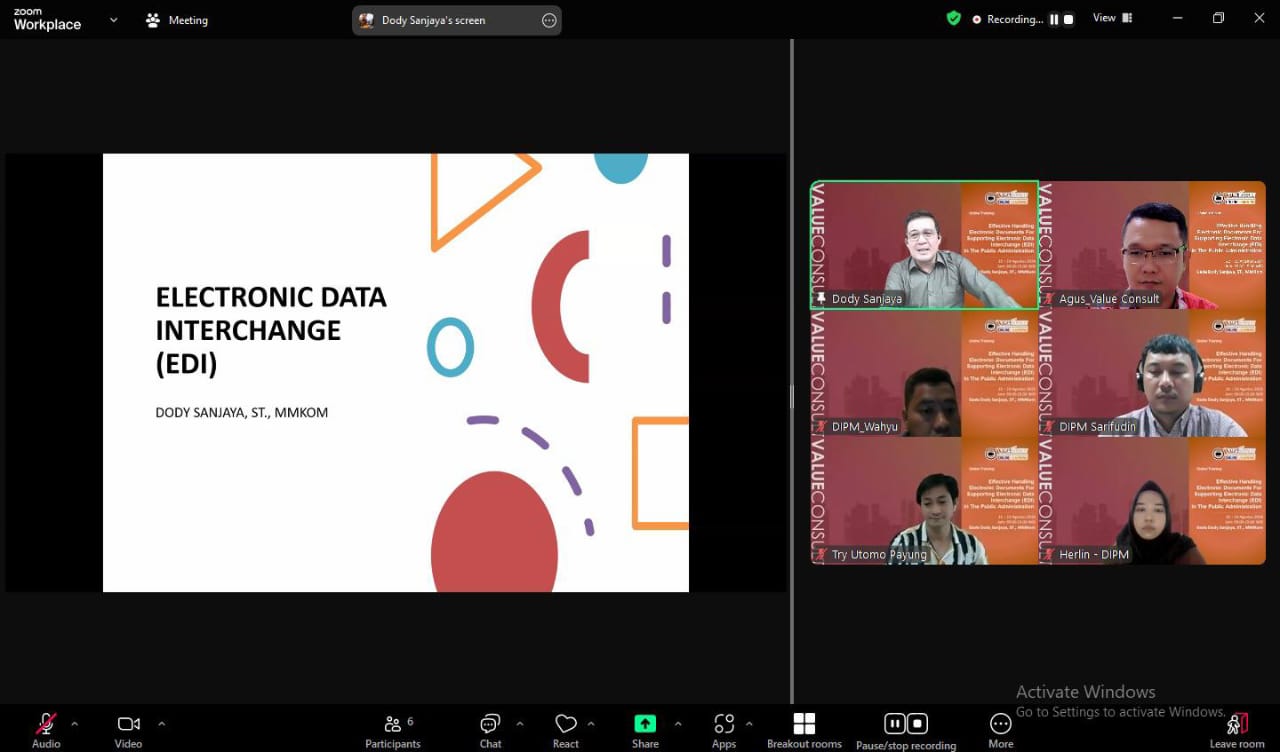The height and width of the screenshot is (752, 1280).
Task: Open the Participants panel
Action: (x=393, y=729)
